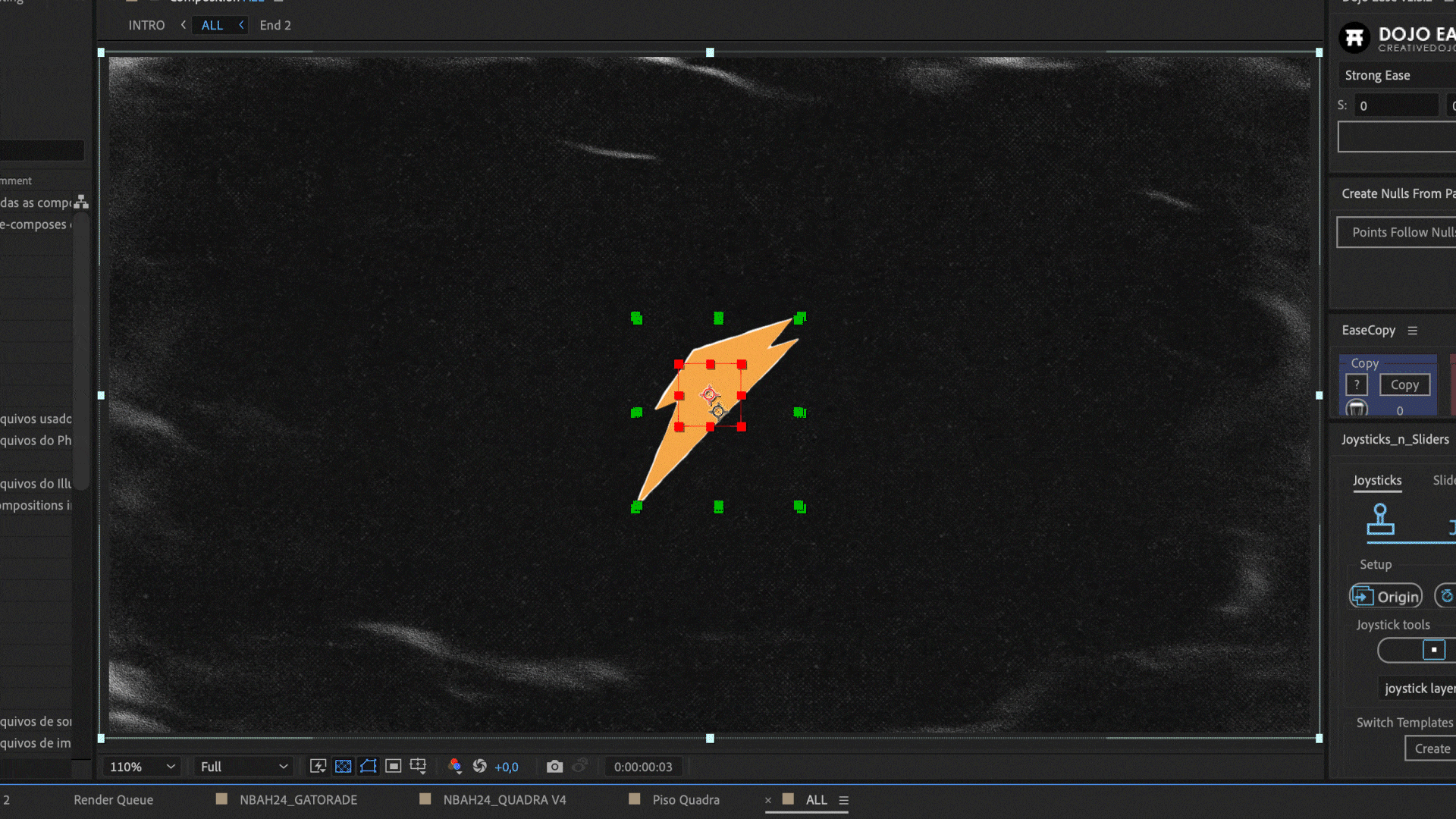
Task: Take a snapshot with camera icon
Action: point(555,767)
